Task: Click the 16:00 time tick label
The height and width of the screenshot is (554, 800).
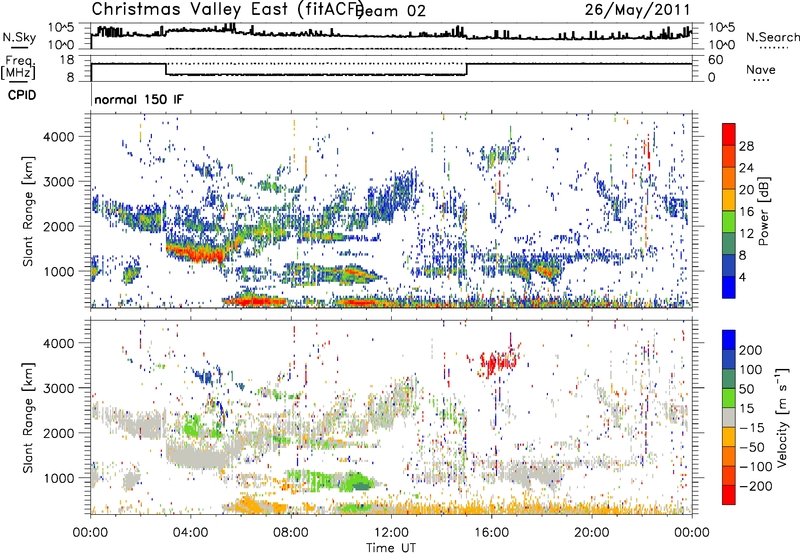Action: (x=491, y=533)
